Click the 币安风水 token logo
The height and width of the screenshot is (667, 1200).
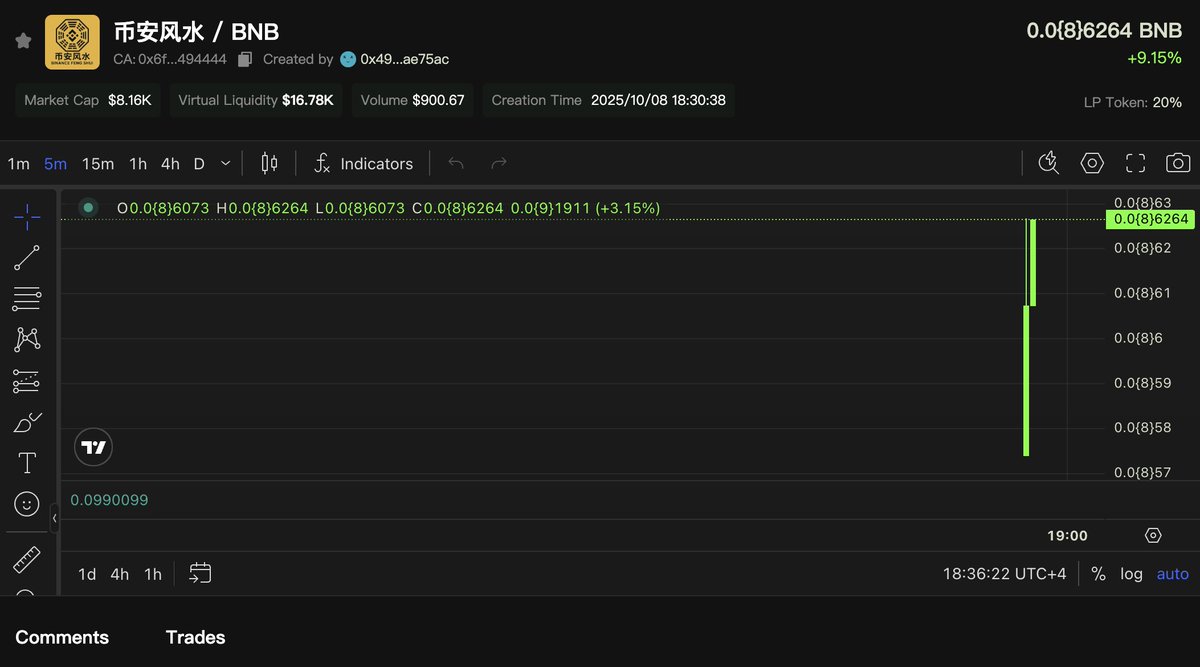point(72,42)
